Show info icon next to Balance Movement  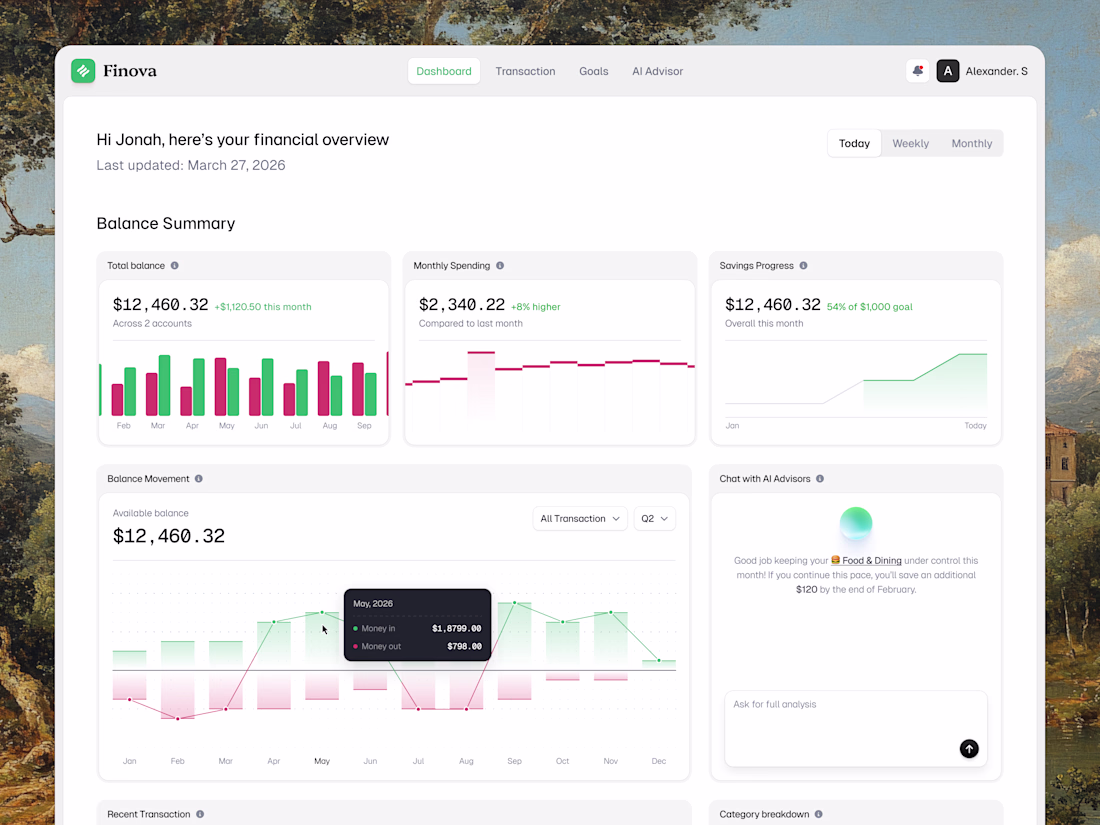[199, 478]
